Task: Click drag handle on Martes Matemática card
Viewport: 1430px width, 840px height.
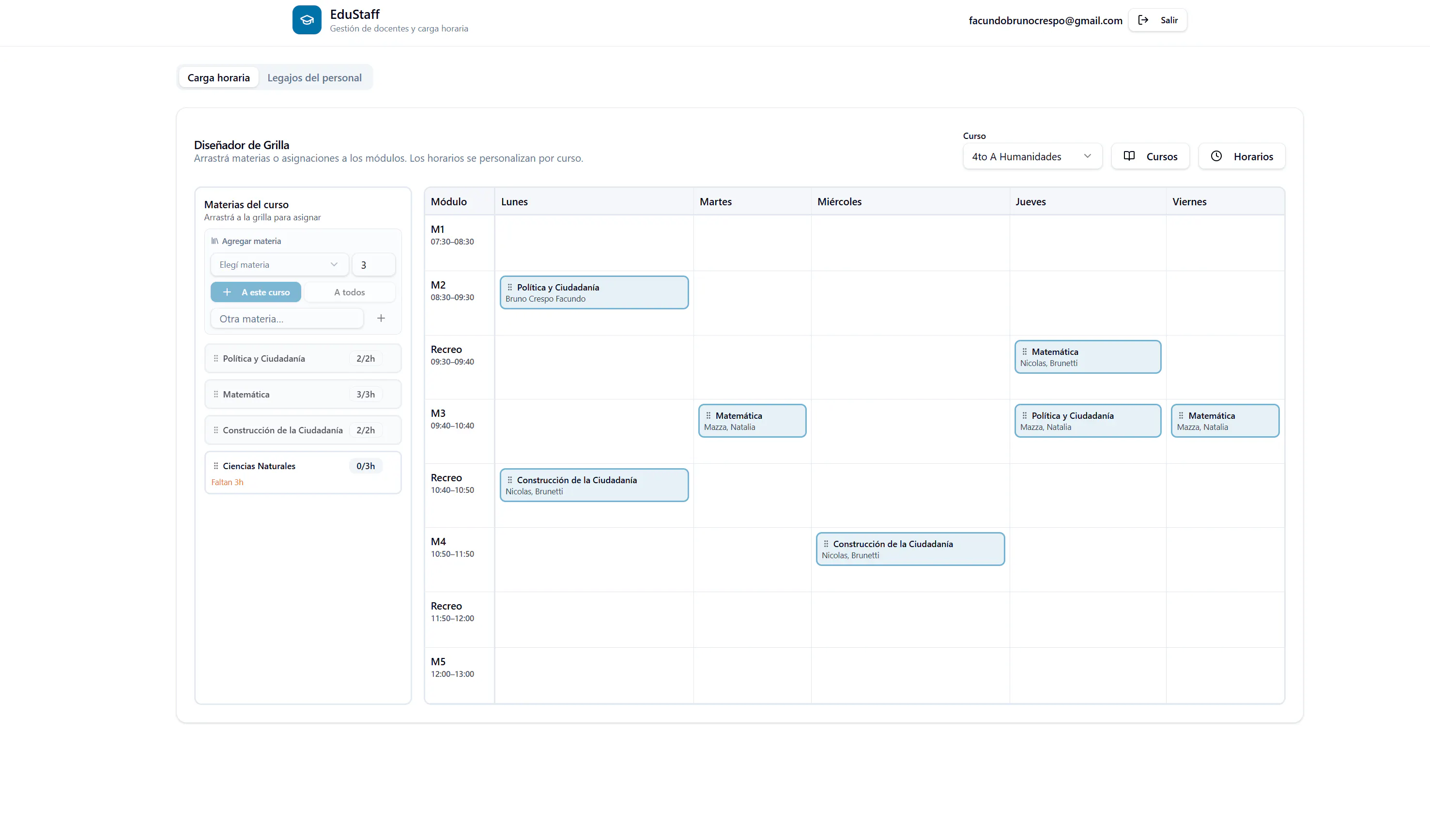Action: 708,415
